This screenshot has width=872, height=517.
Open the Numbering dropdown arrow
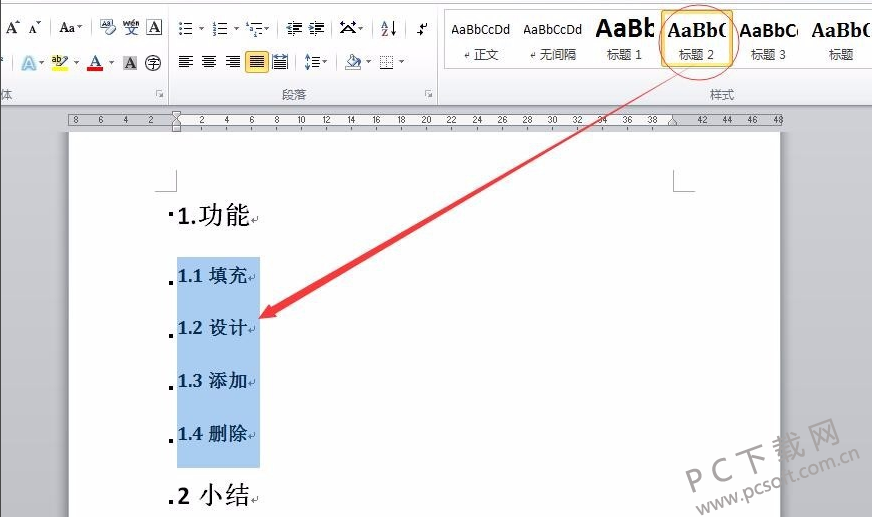(x=236, y=28)
